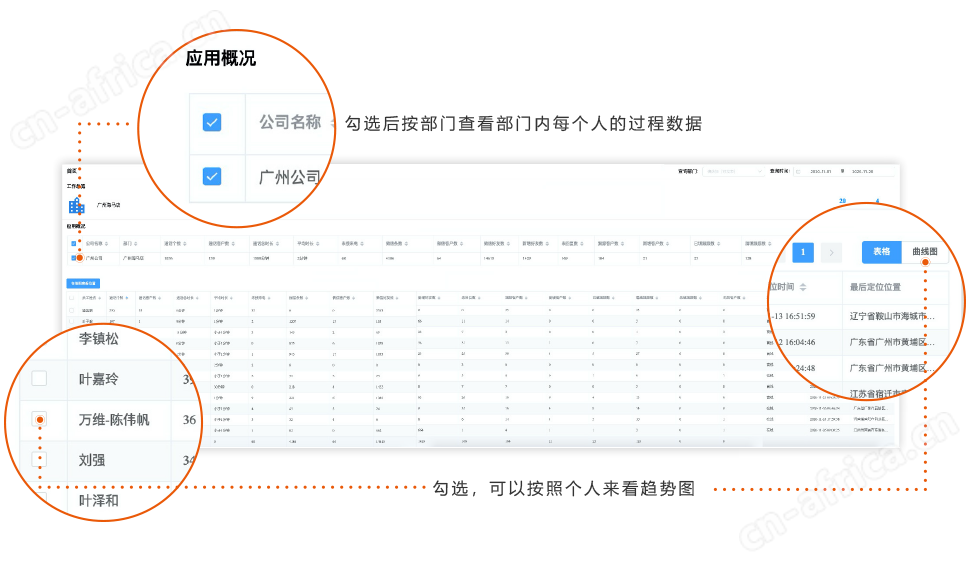Click the blue number 20 near top right
Viewport: 970px width, 562px height.
[x=843, y=201]
